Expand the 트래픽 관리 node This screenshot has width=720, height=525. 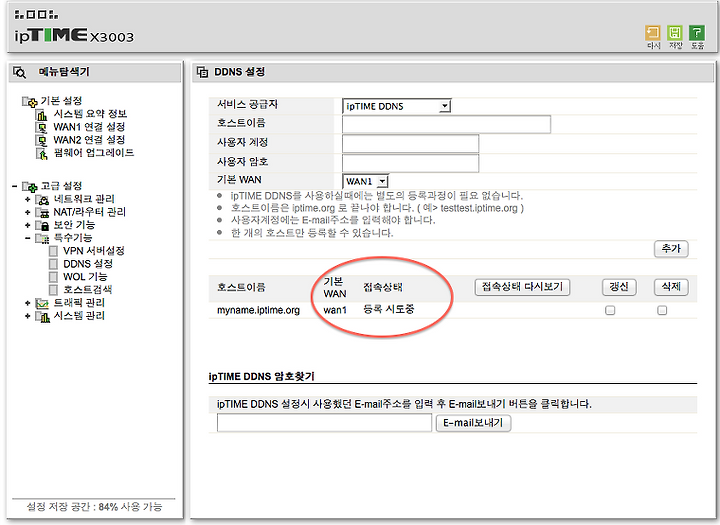point(28,303)
